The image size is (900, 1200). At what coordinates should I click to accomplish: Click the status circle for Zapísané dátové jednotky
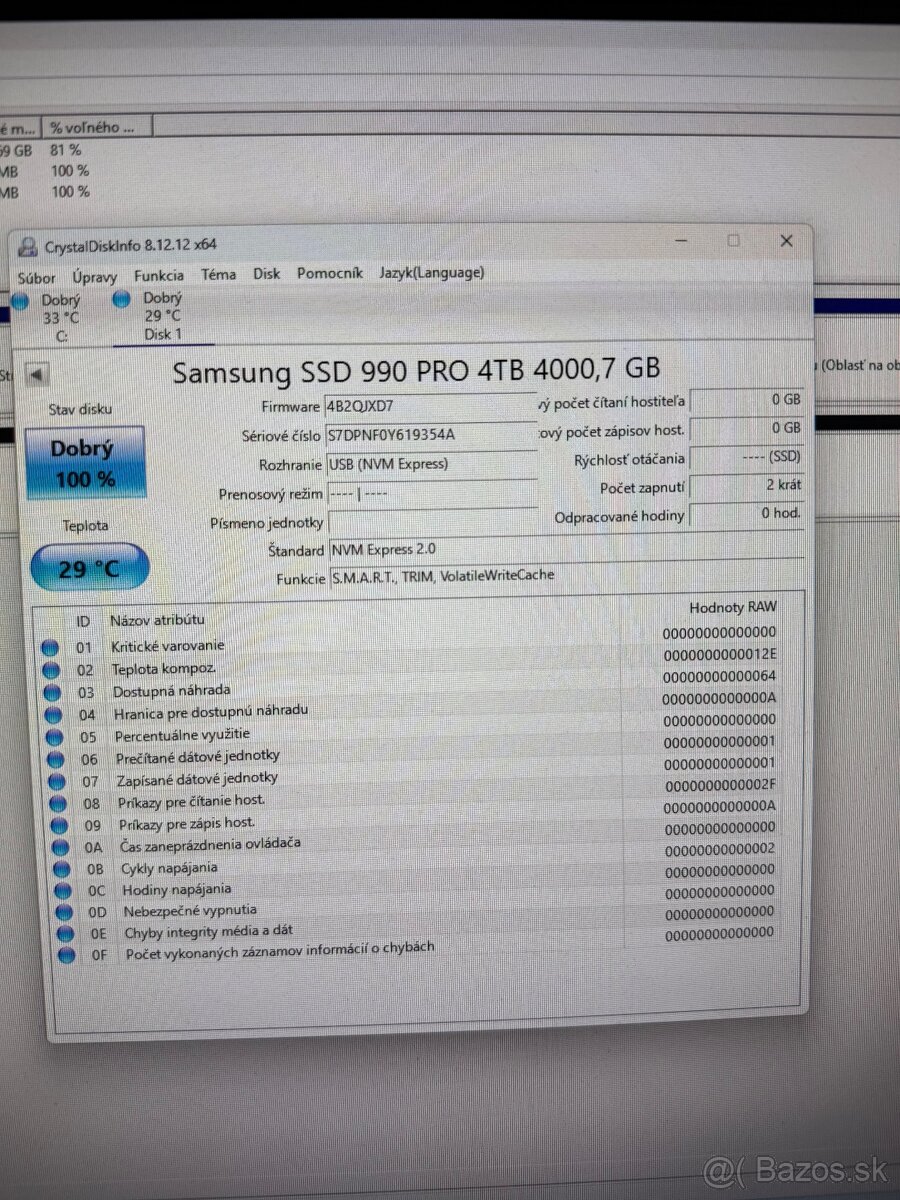(57, 782)
